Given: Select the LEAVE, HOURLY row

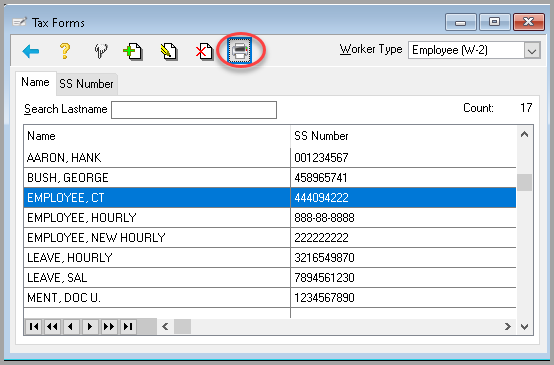Looking at the screenshot, I should coord(270,258).
